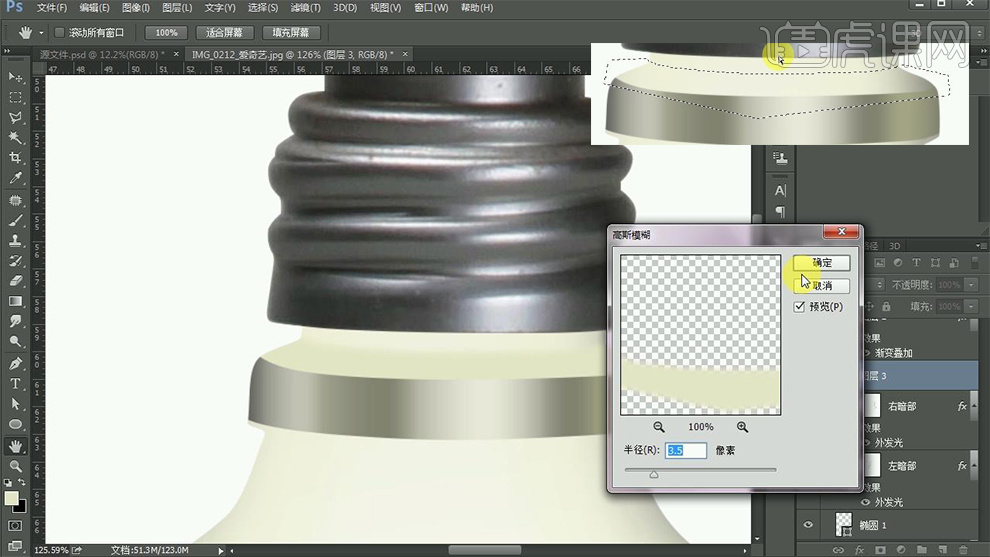Screen dimensions: 990x557
Task: Toggle 渐变叠加 effect visibility
Action: click(866, 353)
